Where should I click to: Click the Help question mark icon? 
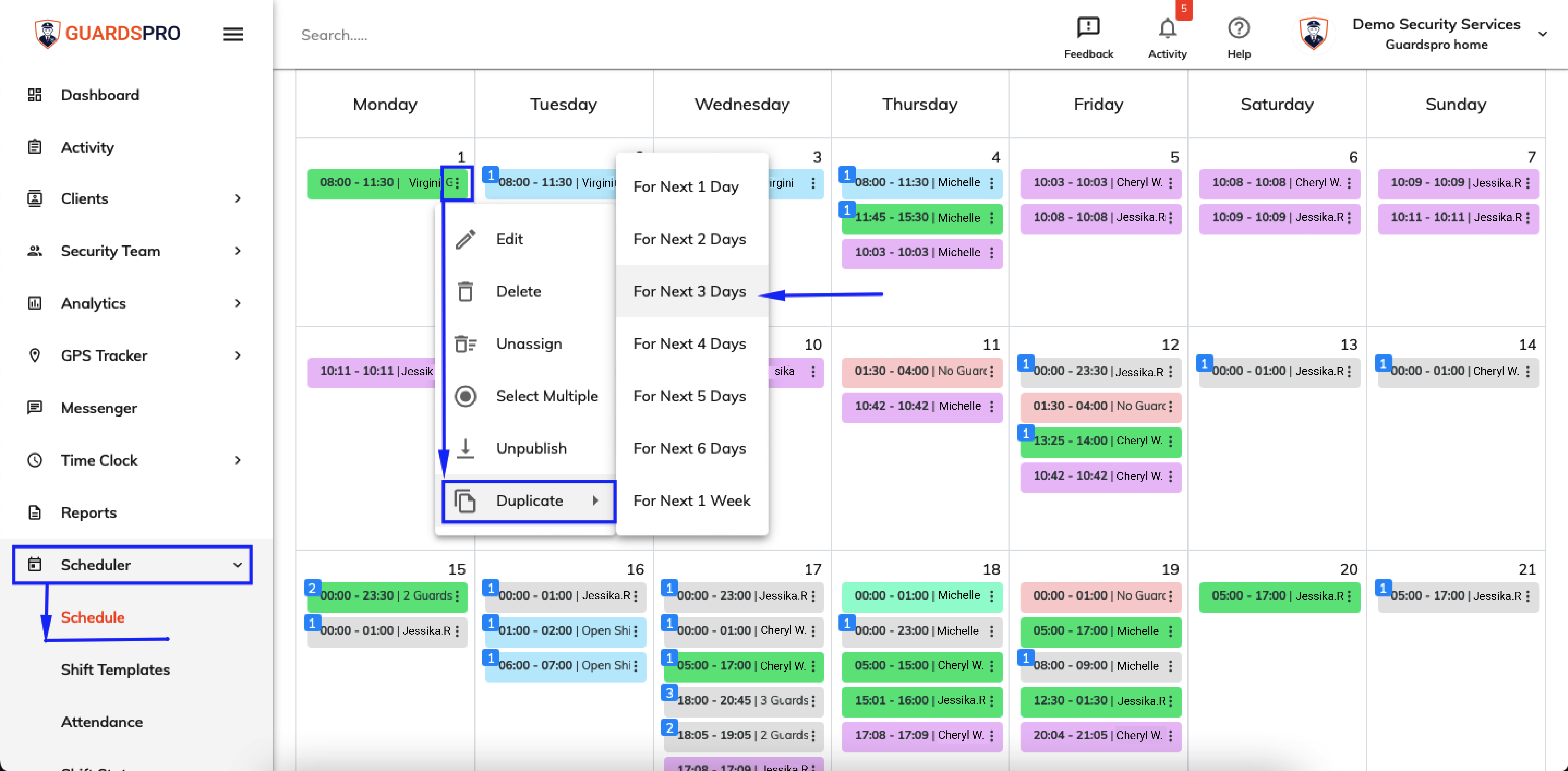(x=1239, y=28)
